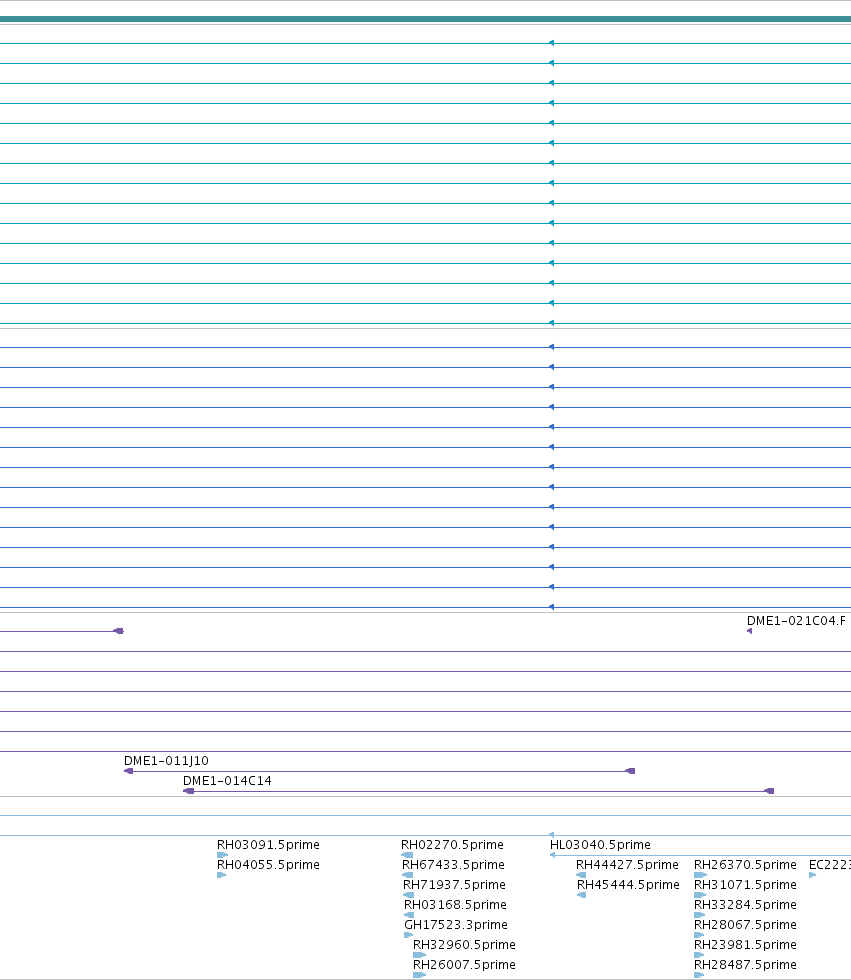Click the thick teal bar at the top

click(x=426, y=19)
